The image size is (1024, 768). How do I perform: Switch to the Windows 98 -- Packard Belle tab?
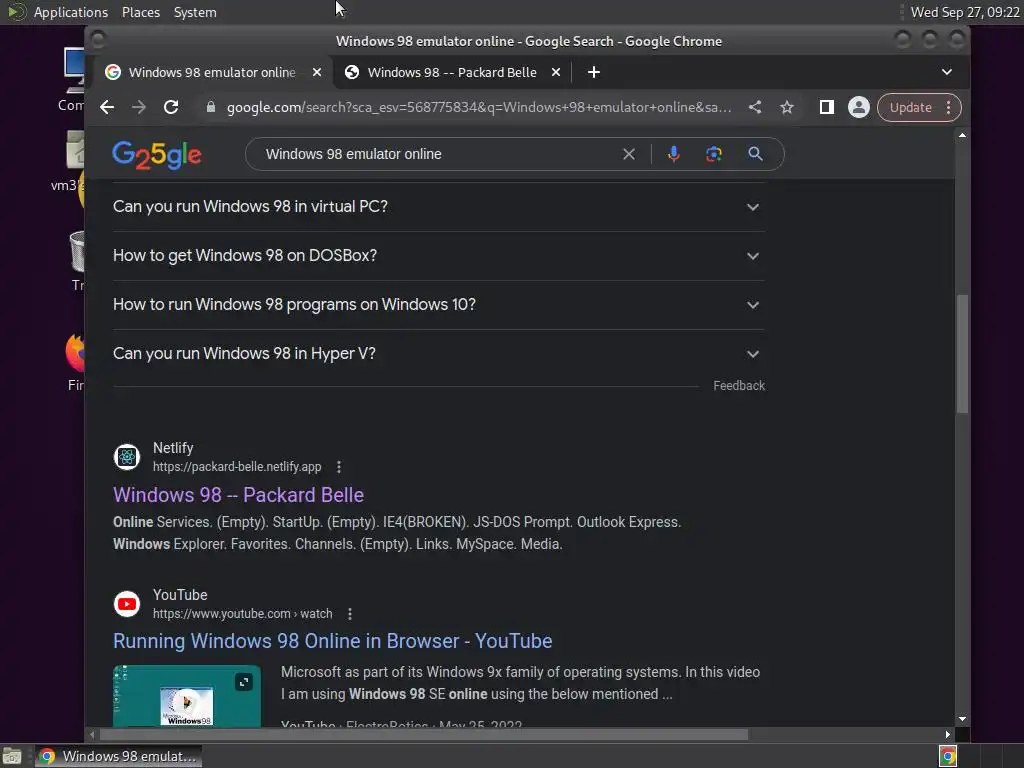point(452,72)
